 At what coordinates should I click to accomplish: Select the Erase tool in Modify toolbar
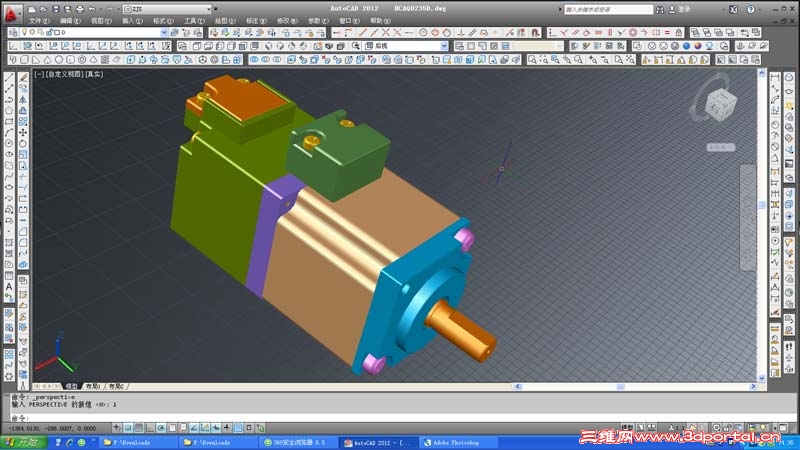pos(23,78)
